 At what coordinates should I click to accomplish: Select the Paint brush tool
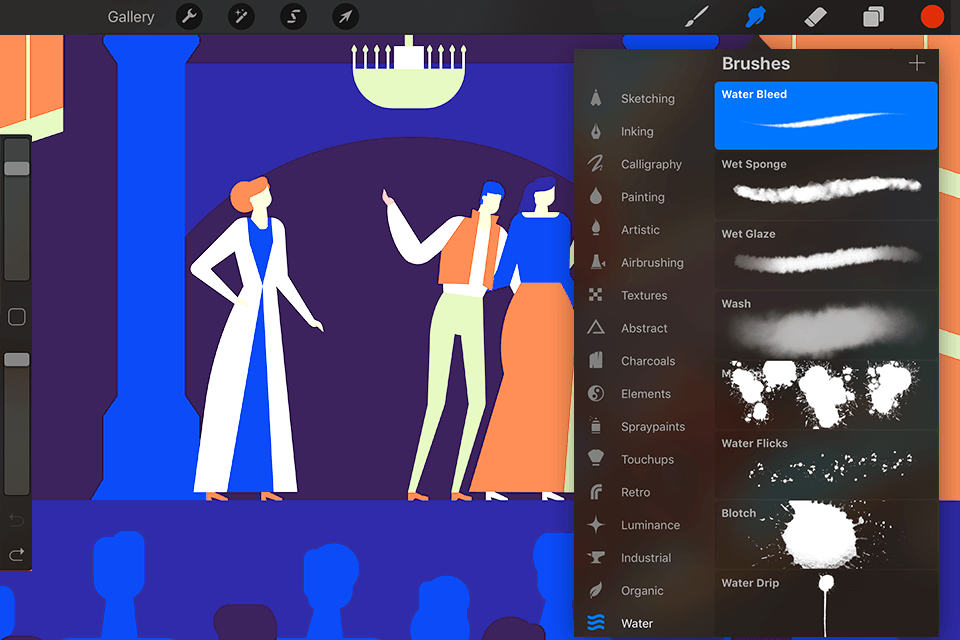point(698,16)
